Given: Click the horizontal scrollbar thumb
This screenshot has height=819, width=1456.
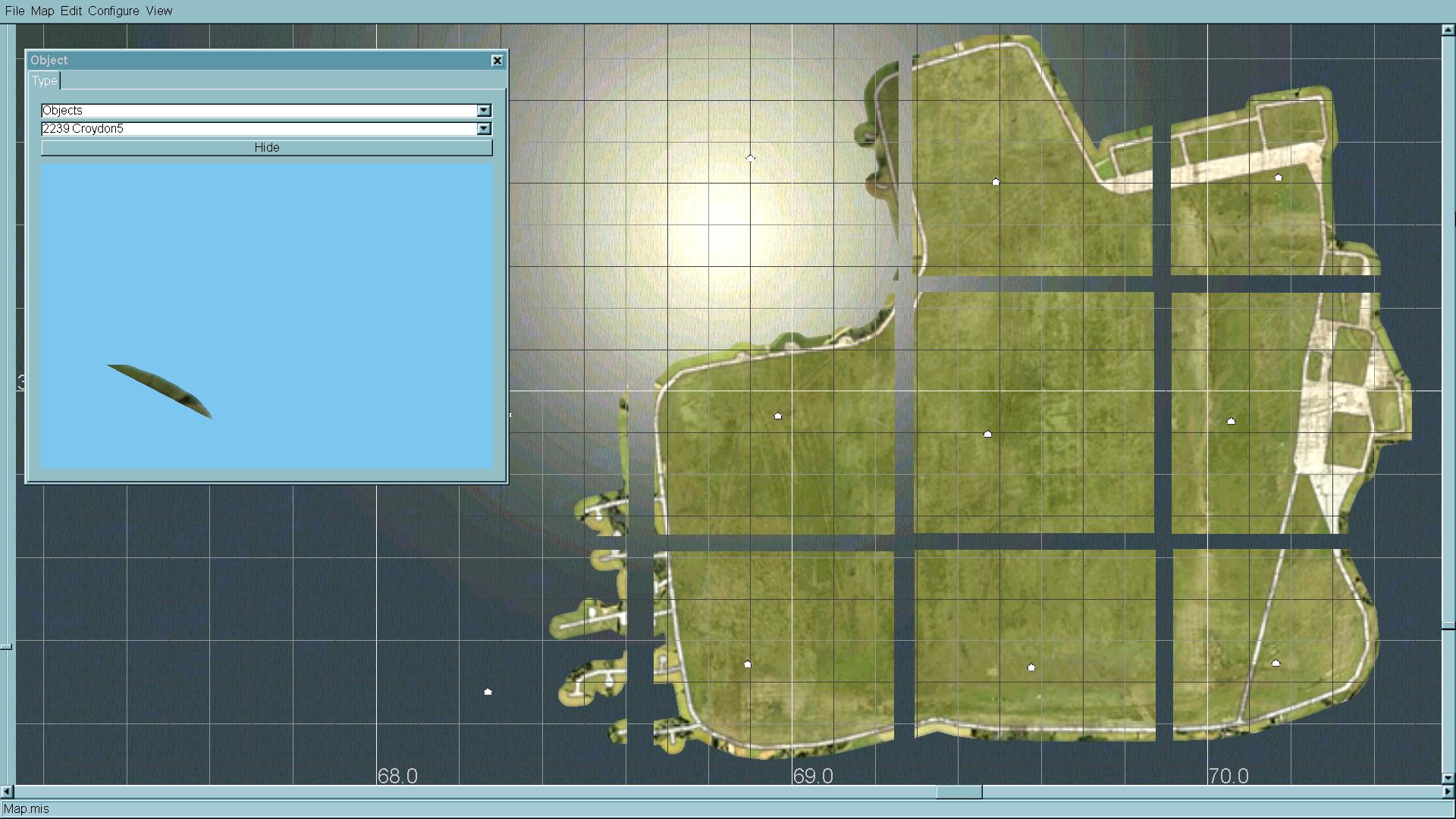Looking at the screenshot, I should 959,792.
